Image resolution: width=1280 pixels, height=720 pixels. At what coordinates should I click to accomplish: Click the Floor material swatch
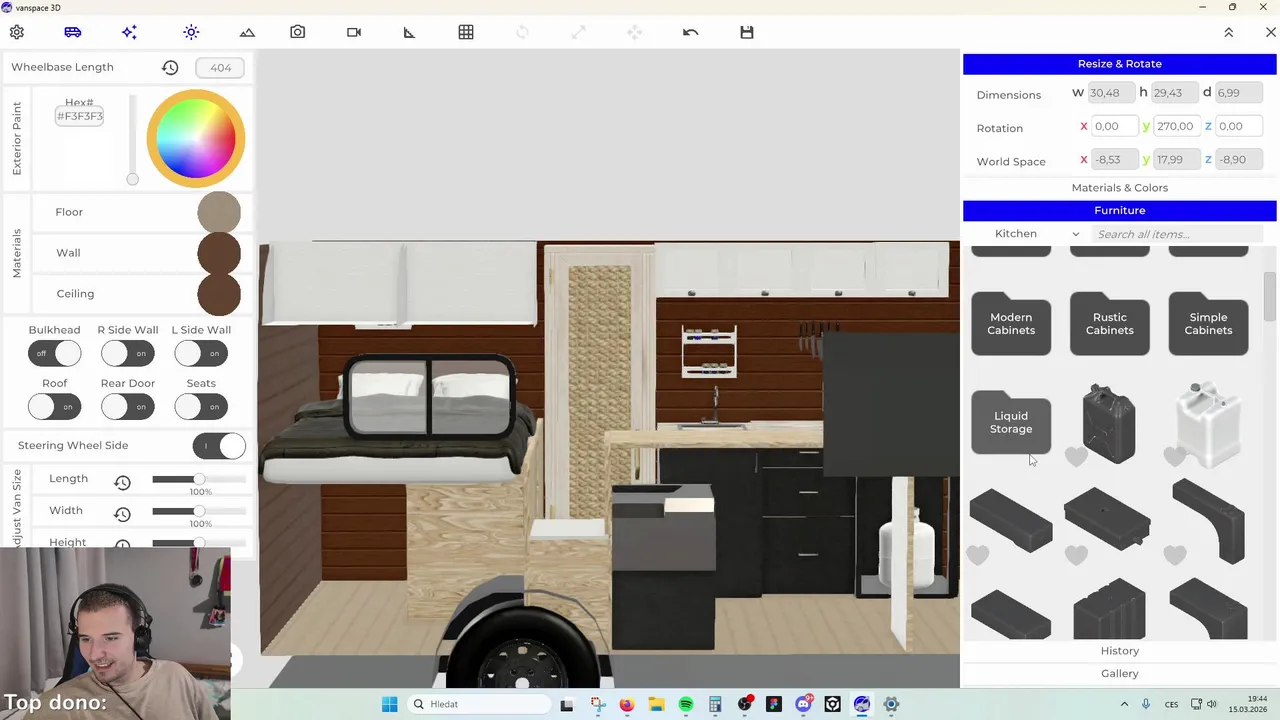(x=219, y=212)
